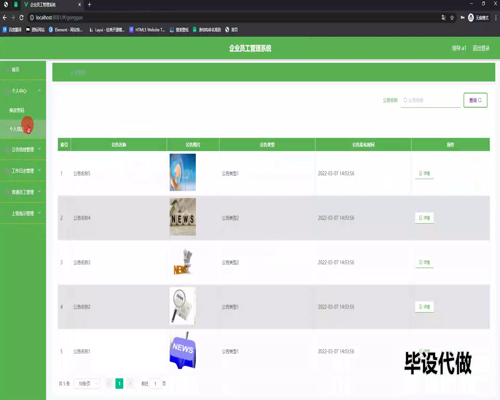Click the magnifier newspaper picture in row 4
The height and width of the screenshot is (400, 500).
tap(183, 306)
